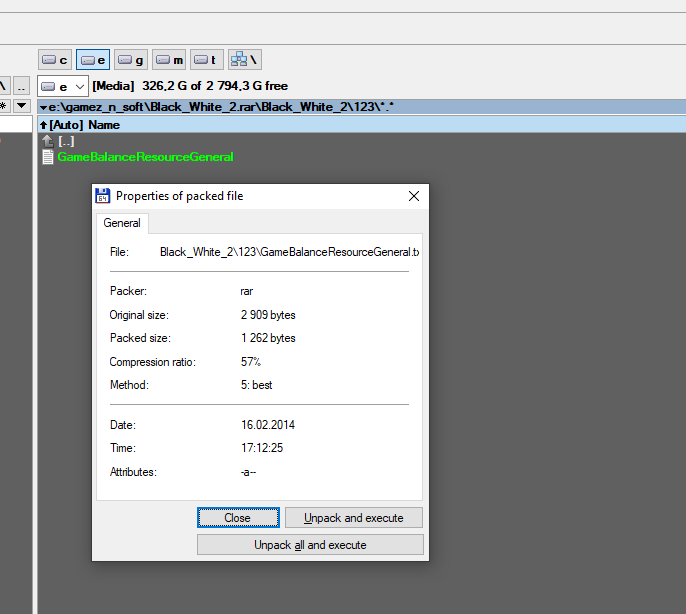Open the drive selection dropdown
The width and height of the screenshot is (686, 614).
pyautogui.click(x=63, y=87)
